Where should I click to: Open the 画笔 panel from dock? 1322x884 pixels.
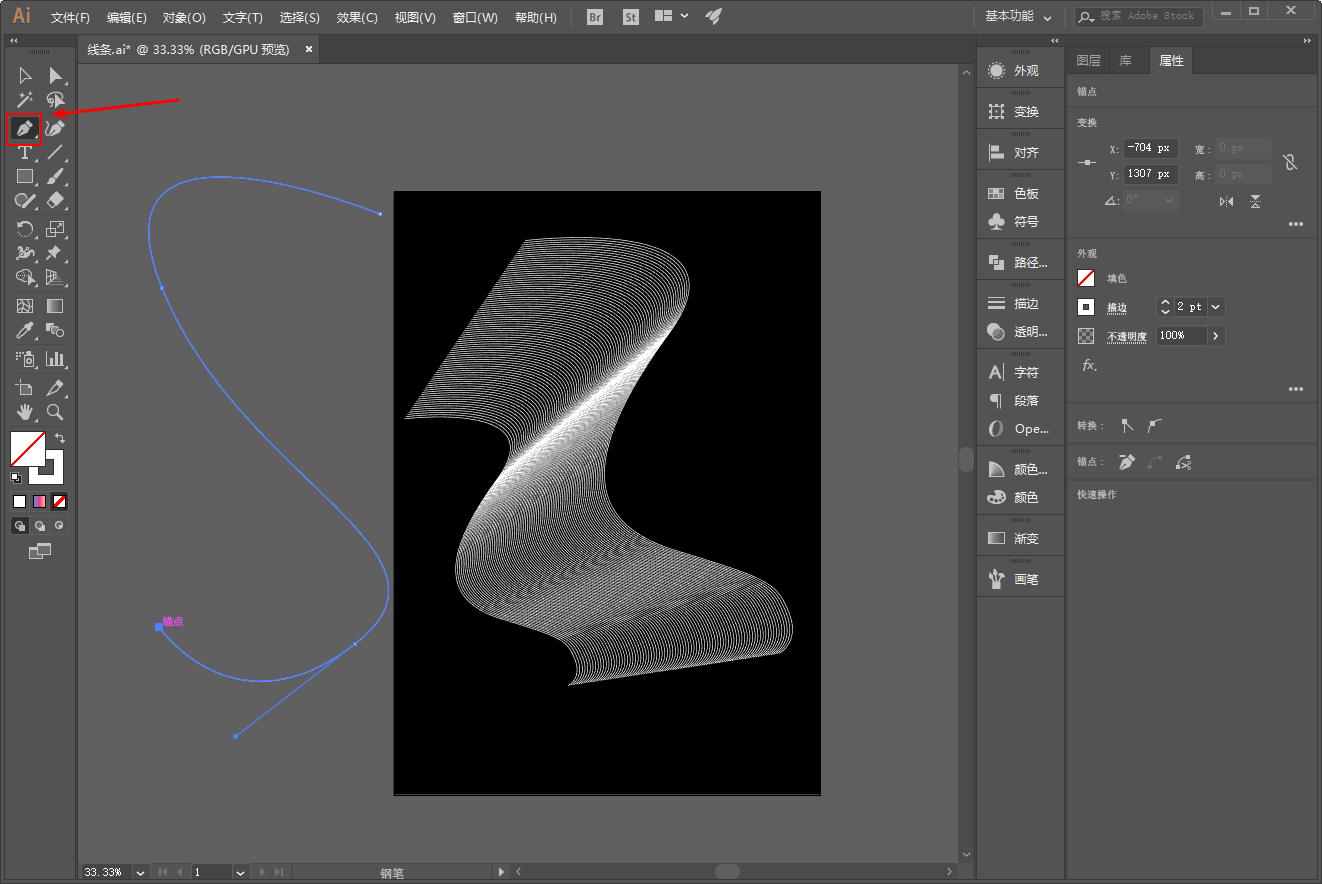(x=1020, y=579)
